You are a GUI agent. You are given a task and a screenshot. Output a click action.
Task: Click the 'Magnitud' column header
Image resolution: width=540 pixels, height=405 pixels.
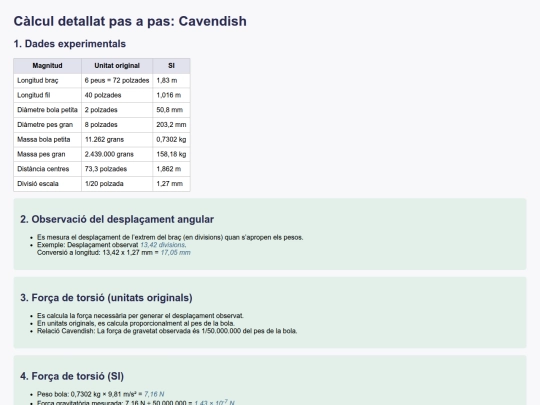[48, 66]
